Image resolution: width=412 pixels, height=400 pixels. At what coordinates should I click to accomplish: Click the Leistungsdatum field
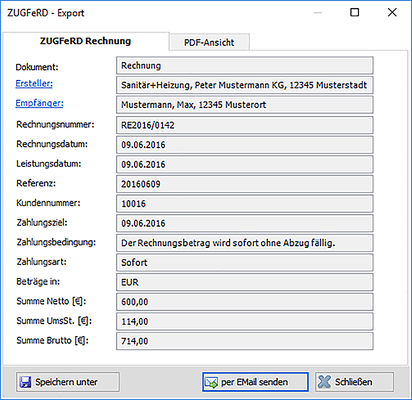tap(245, 164)
